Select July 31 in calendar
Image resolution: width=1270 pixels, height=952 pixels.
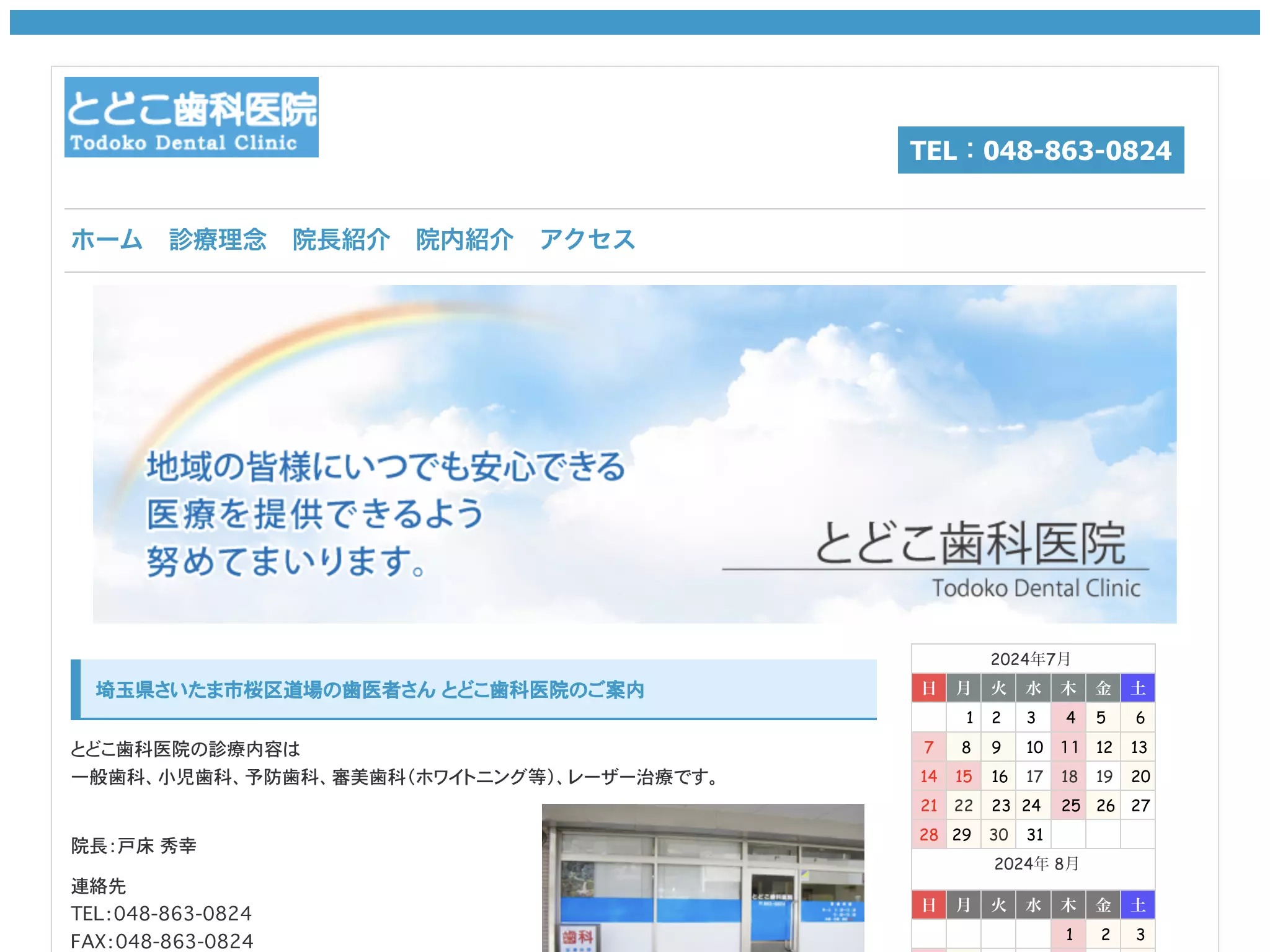(x=1034, y=834)
